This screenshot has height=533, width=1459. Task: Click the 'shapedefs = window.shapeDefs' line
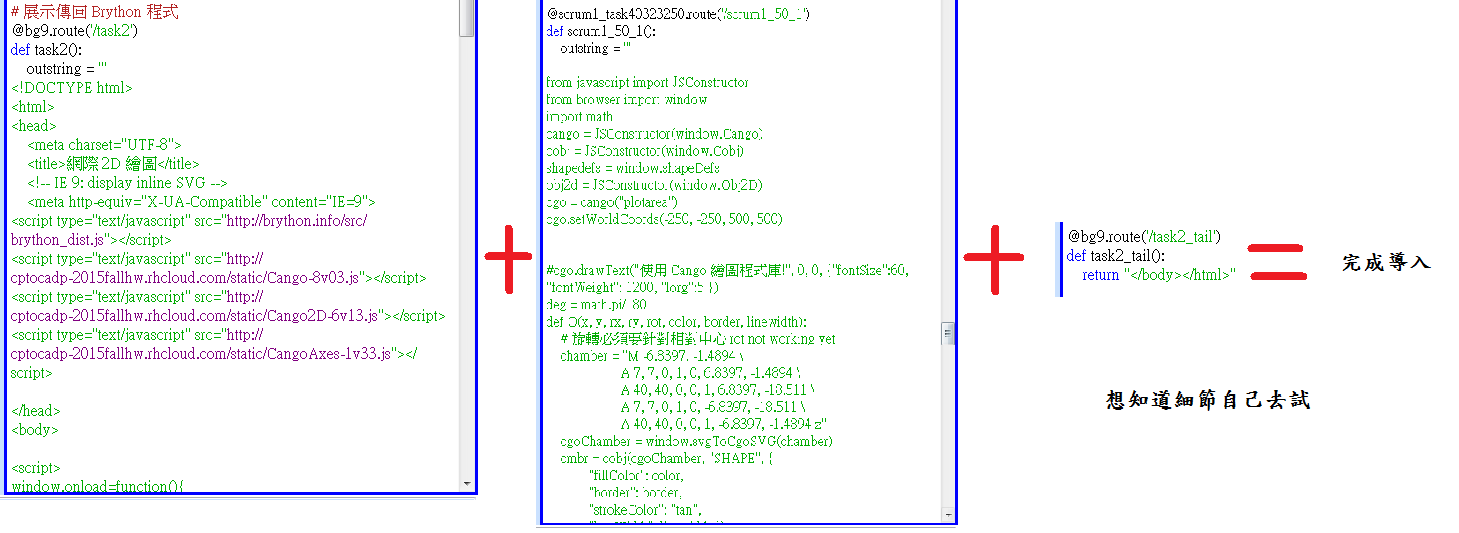pyautogui.click(x=632, y=168)
